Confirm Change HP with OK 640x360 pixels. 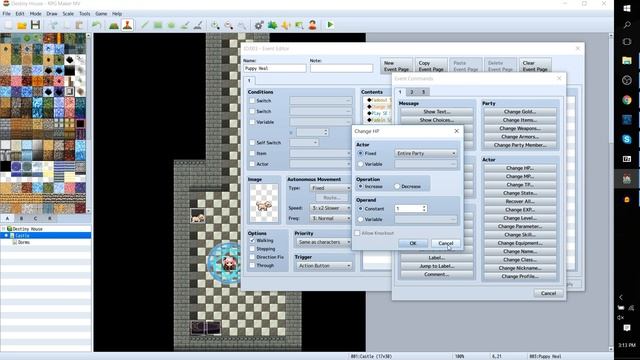(x=413, y=243)
